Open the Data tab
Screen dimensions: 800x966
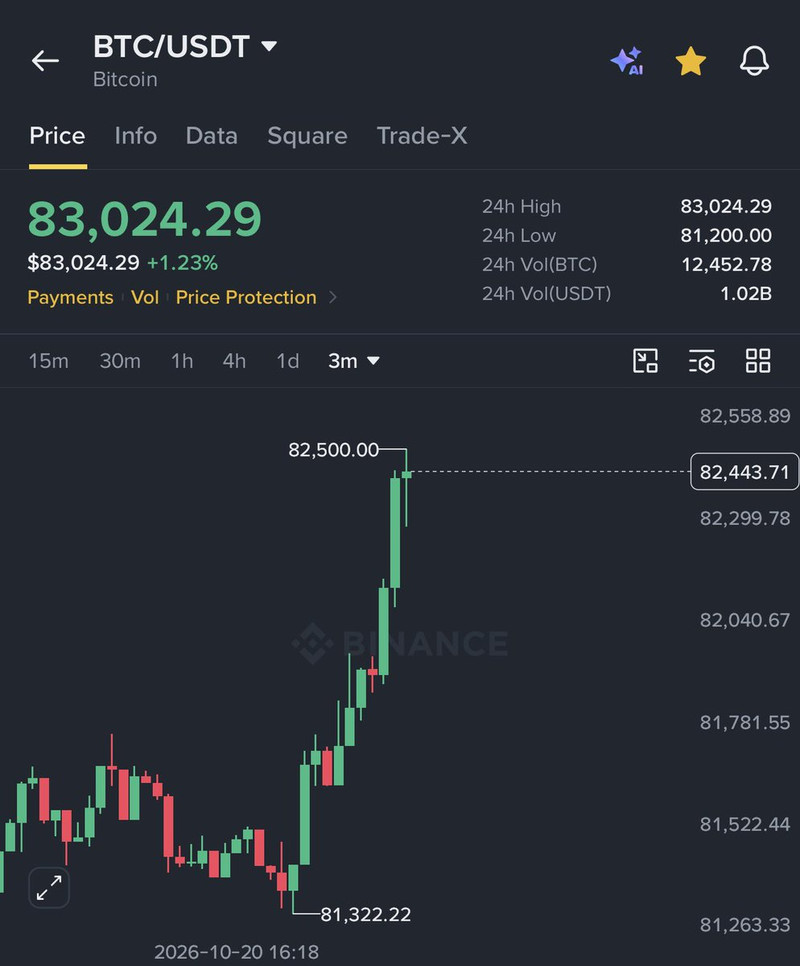tap(212, 136)
